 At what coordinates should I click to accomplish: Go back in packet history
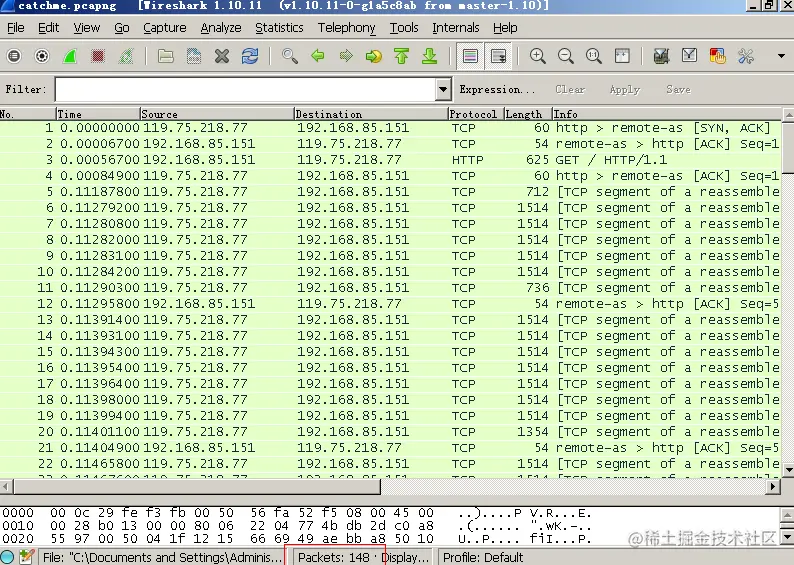click(317, 56)
